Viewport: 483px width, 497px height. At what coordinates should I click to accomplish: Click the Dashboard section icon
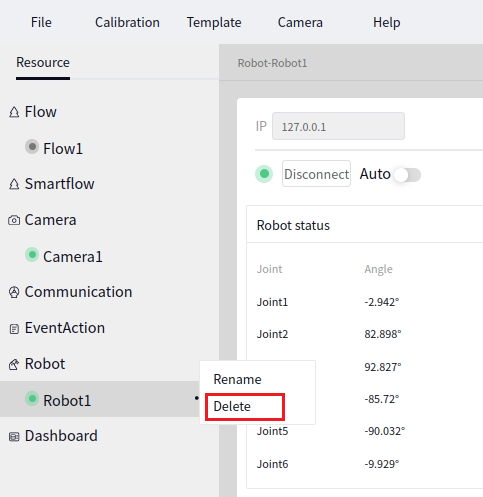14,437
